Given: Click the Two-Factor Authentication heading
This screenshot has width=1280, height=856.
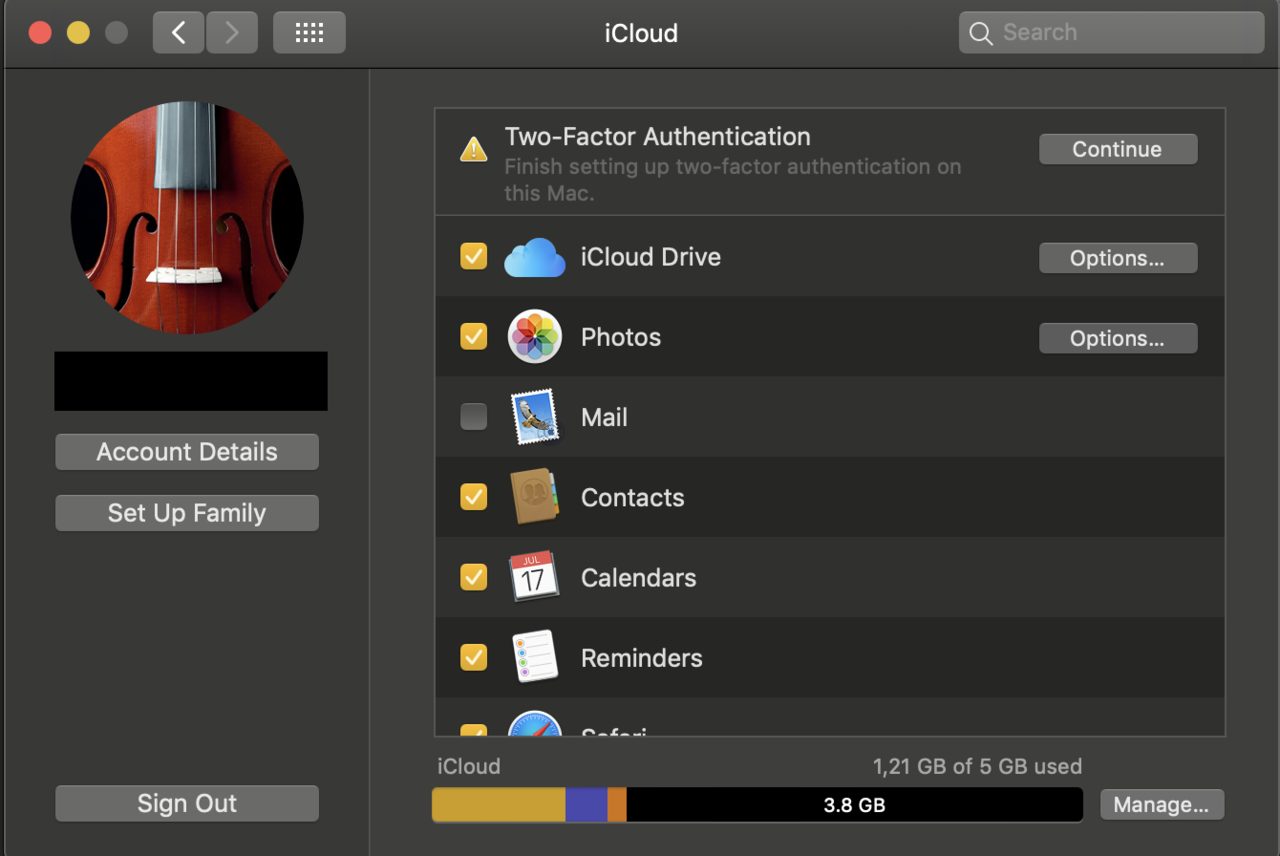Looking at the screenshot, I should point(657,136).
